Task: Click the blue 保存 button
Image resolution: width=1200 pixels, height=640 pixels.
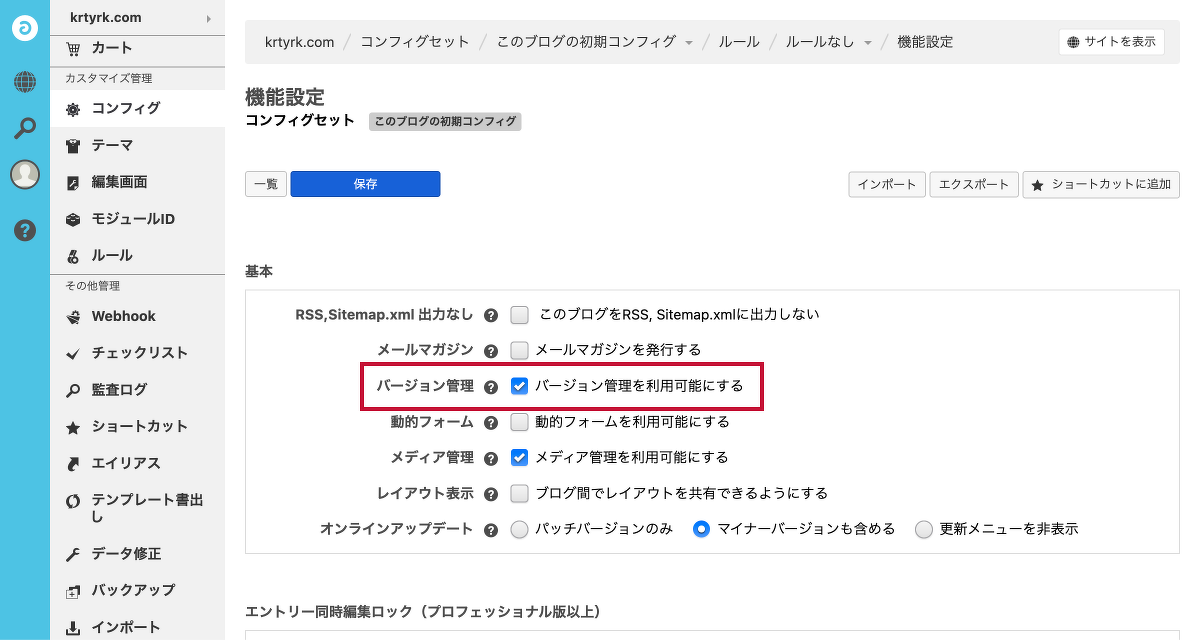Action: [x=365, y=184]
